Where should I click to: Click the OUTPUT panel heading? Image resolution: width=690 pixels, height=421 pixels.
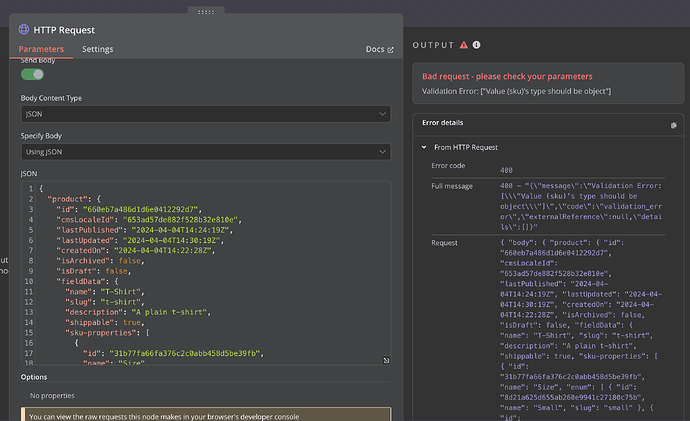pos(433,45)
